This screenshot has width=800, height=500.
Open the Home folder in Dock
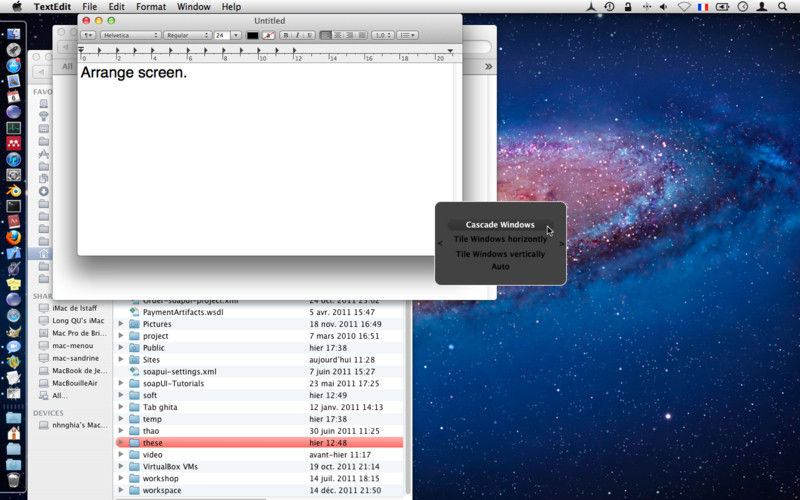(x=13, y=433)
